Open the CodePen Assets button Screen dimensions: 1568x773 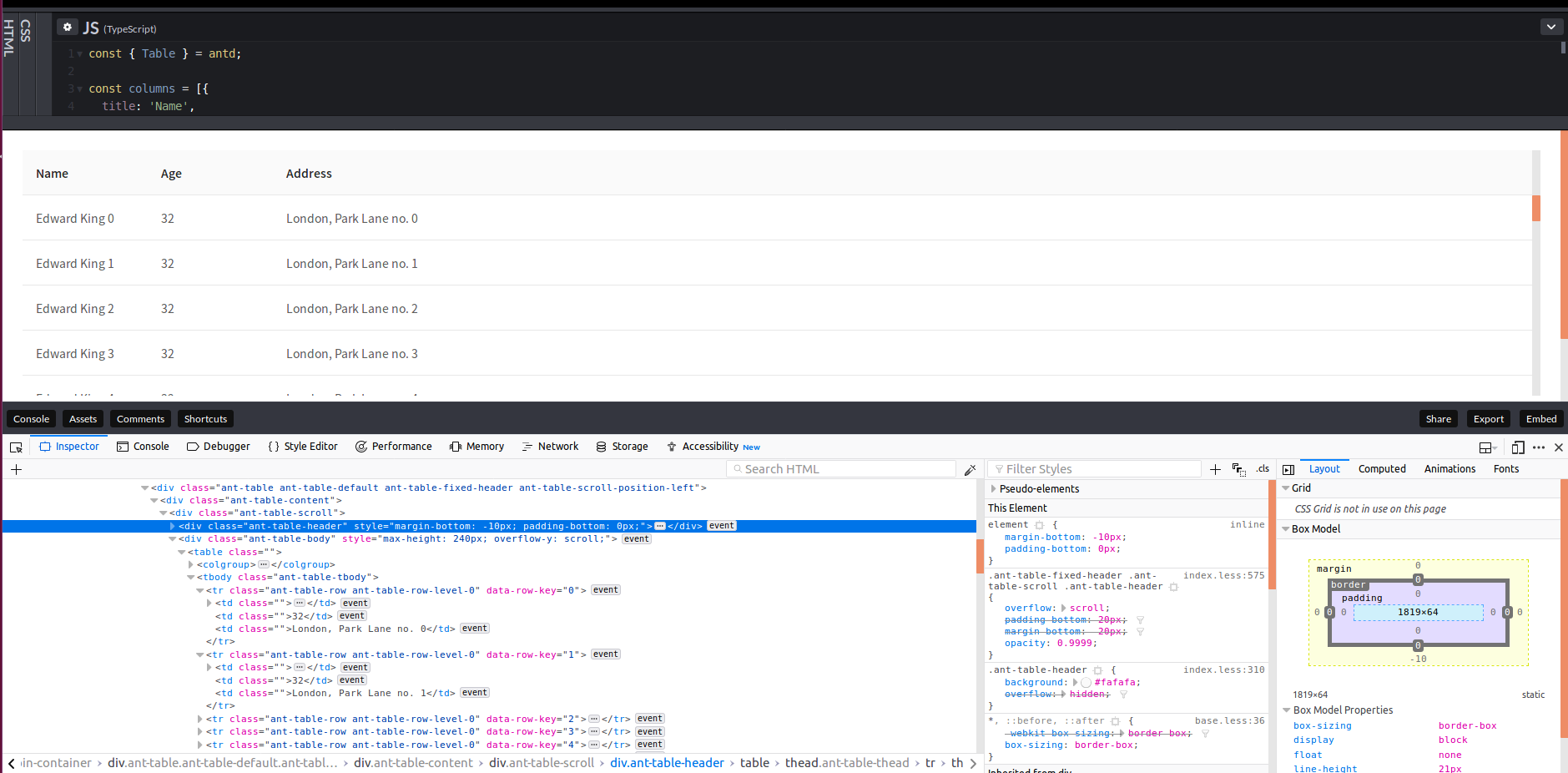(x=83, y=419)
